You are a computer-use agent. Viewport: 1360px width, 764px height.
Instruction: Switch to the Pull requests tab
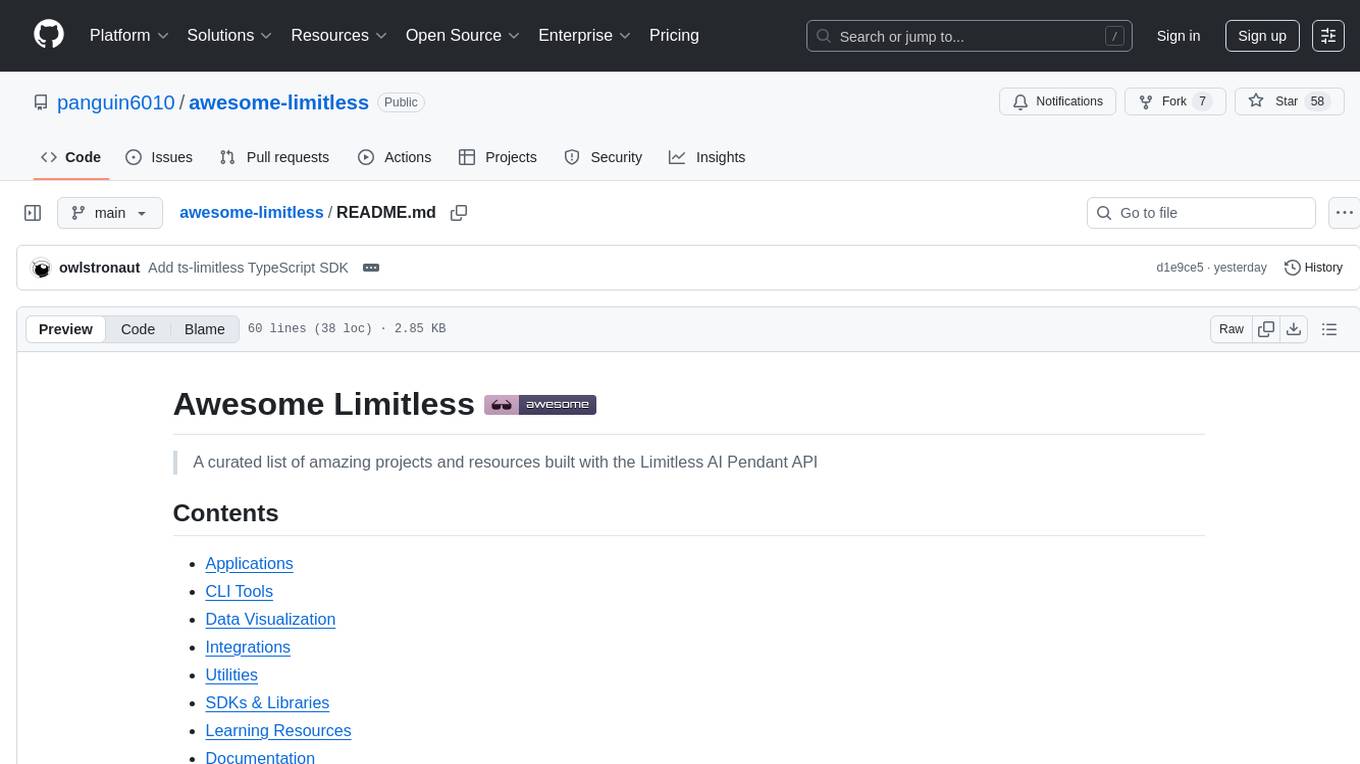[274, 157]
